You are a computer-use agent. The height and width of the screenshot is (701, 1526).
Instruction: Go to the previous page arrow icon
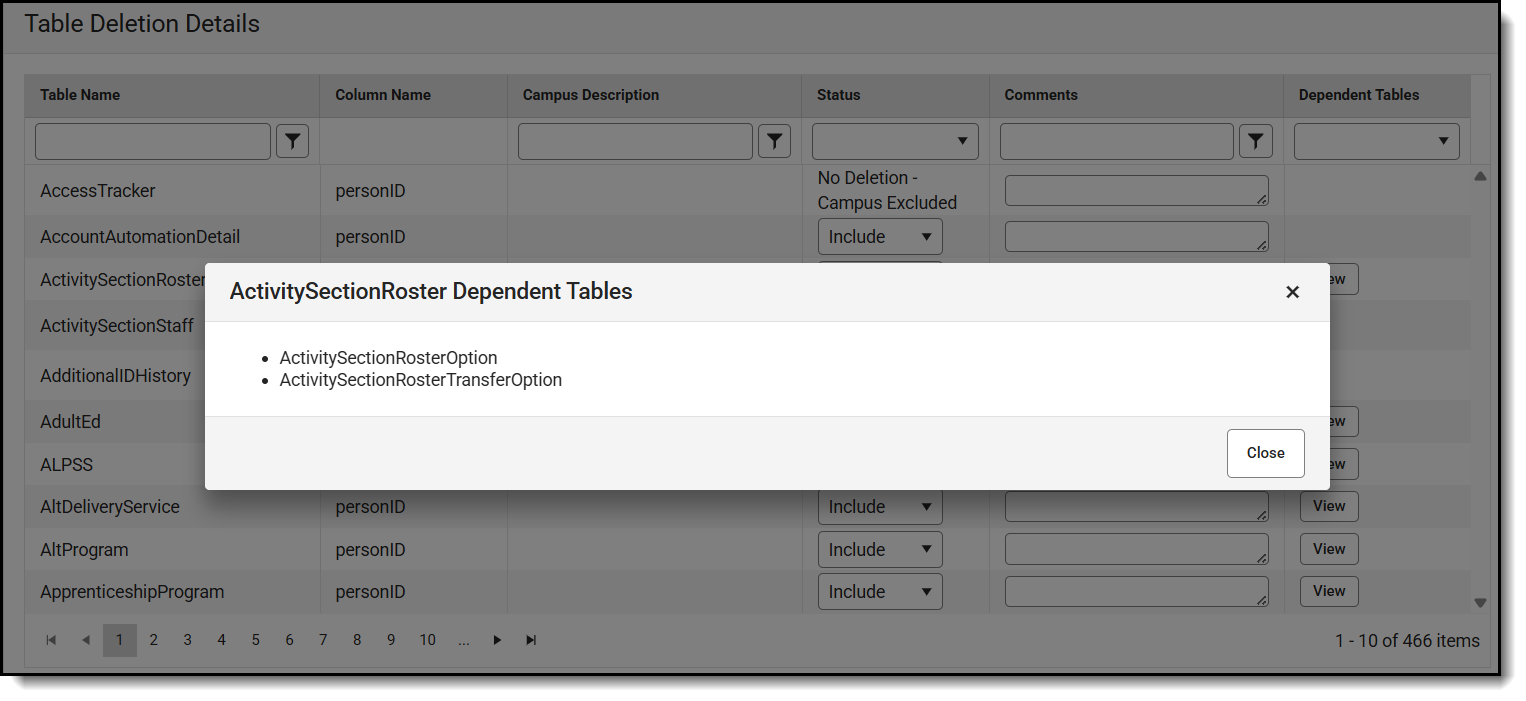pos(85,640)
